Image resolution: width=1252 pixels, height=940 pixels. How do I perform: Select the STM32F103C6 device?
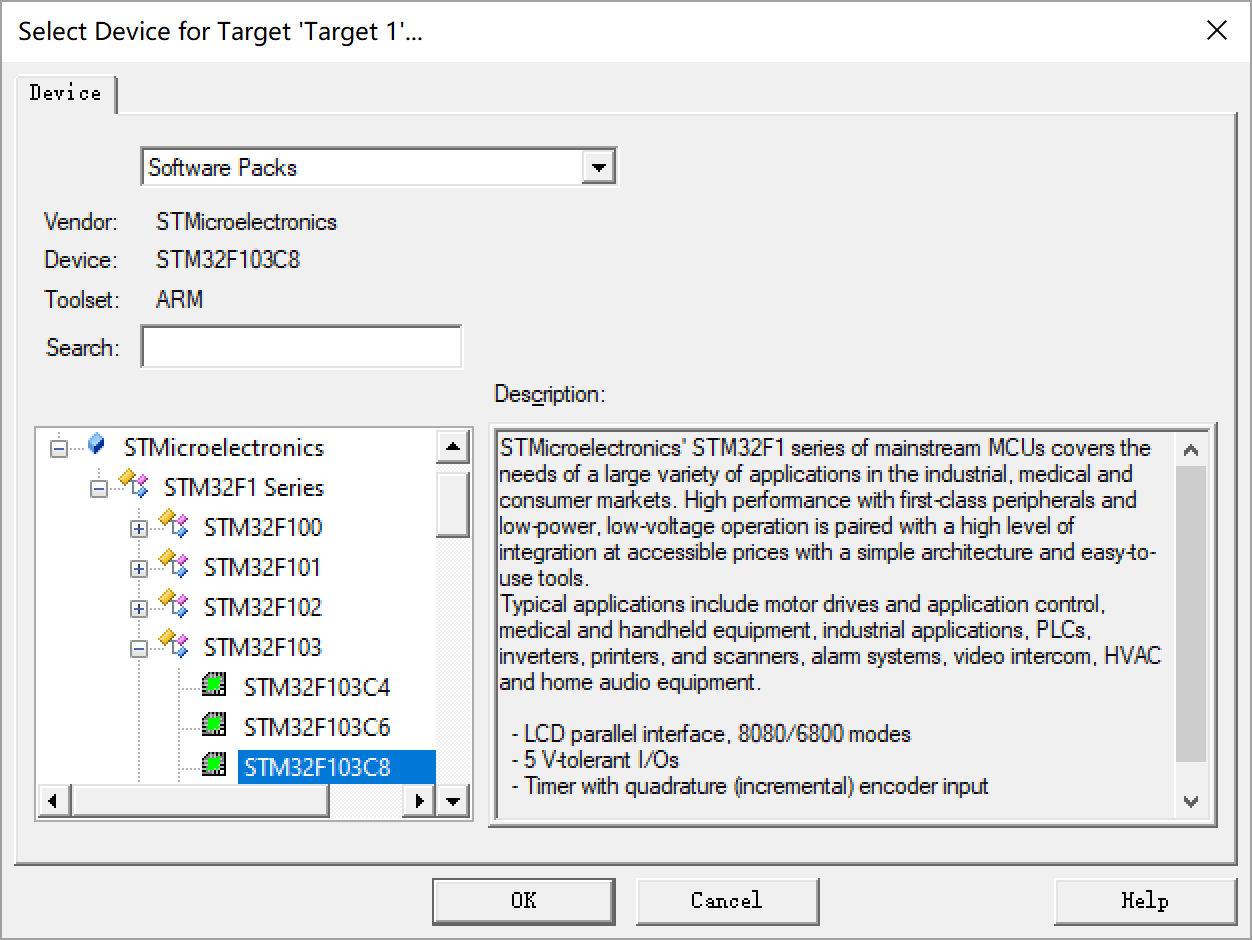tap(317, 727)
